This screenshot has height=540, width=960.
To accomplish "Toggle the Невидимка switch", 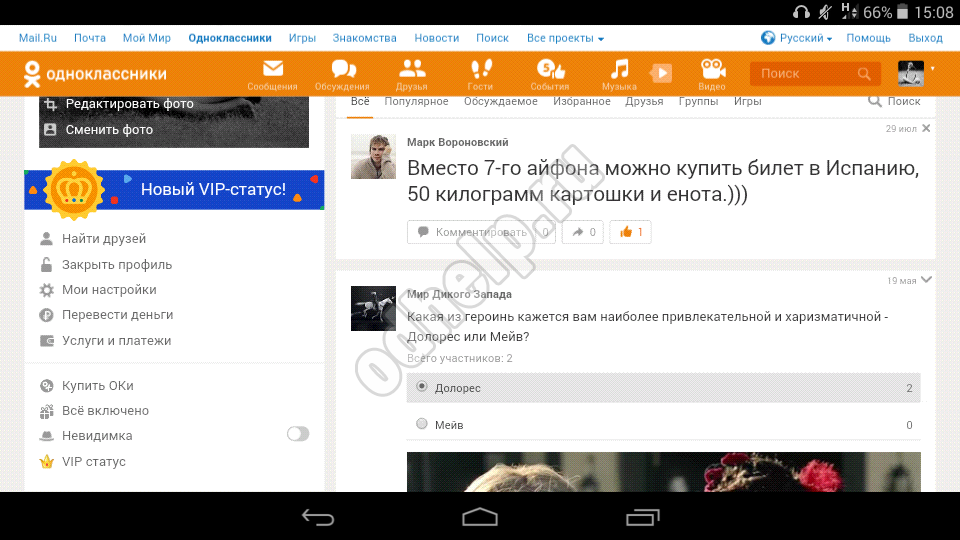I will click(297, 434).
